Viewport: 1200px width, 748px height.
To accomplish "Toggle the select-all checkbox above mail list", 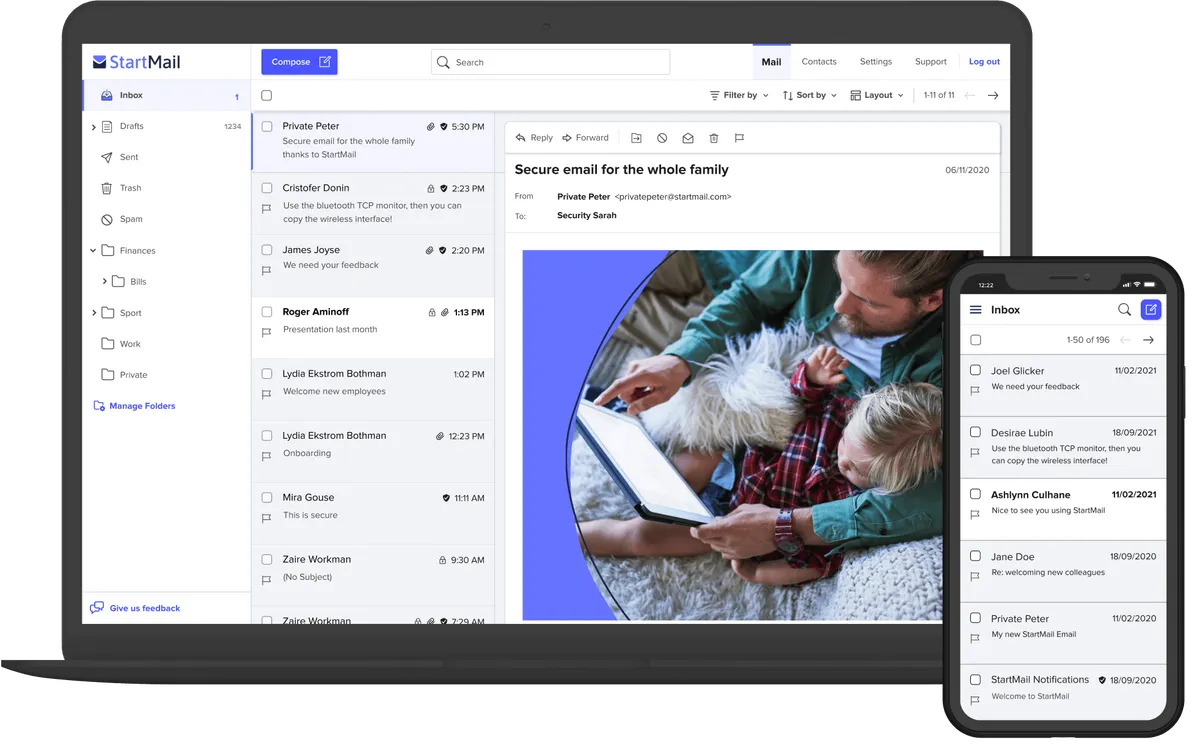I will [267, 95].
